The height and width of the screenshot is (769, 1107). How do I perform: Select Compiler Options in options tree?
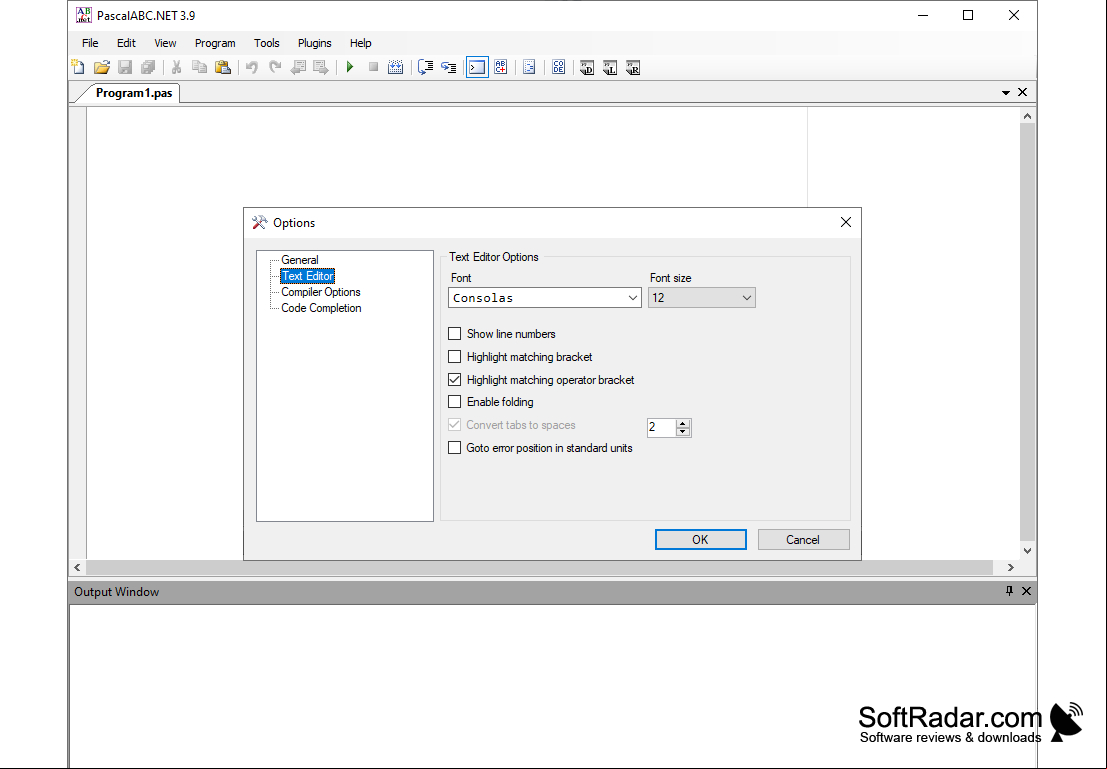(x=321, y=292)
